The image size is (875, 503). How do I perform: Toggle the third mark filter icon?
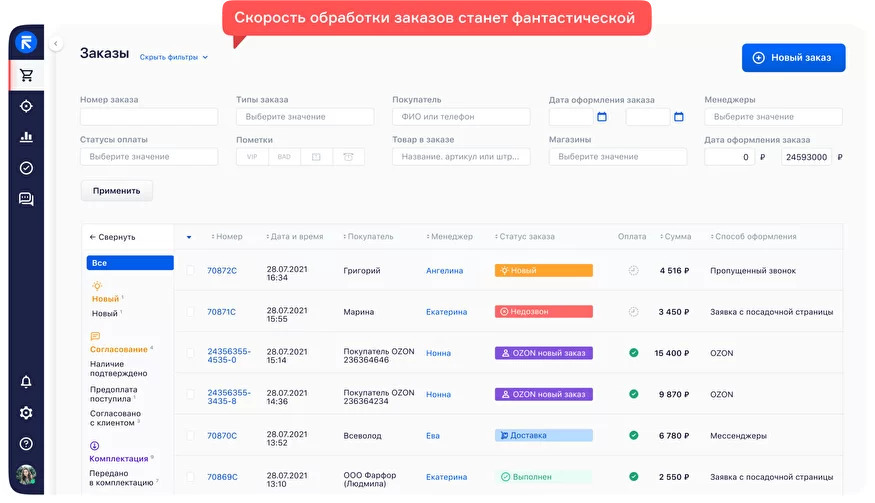click(x=316, y=157)
